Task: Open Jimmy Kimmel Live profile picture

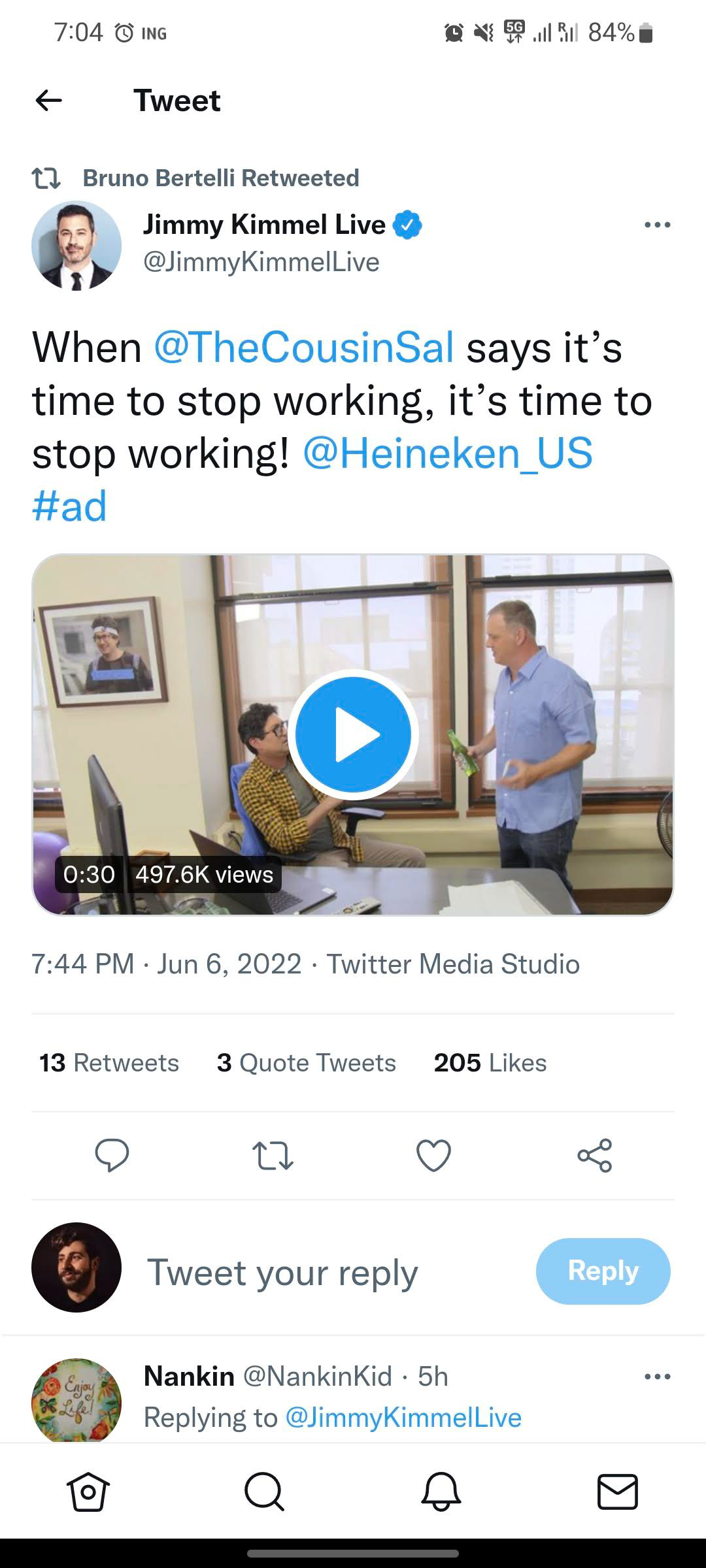Action: pos(76,245)
